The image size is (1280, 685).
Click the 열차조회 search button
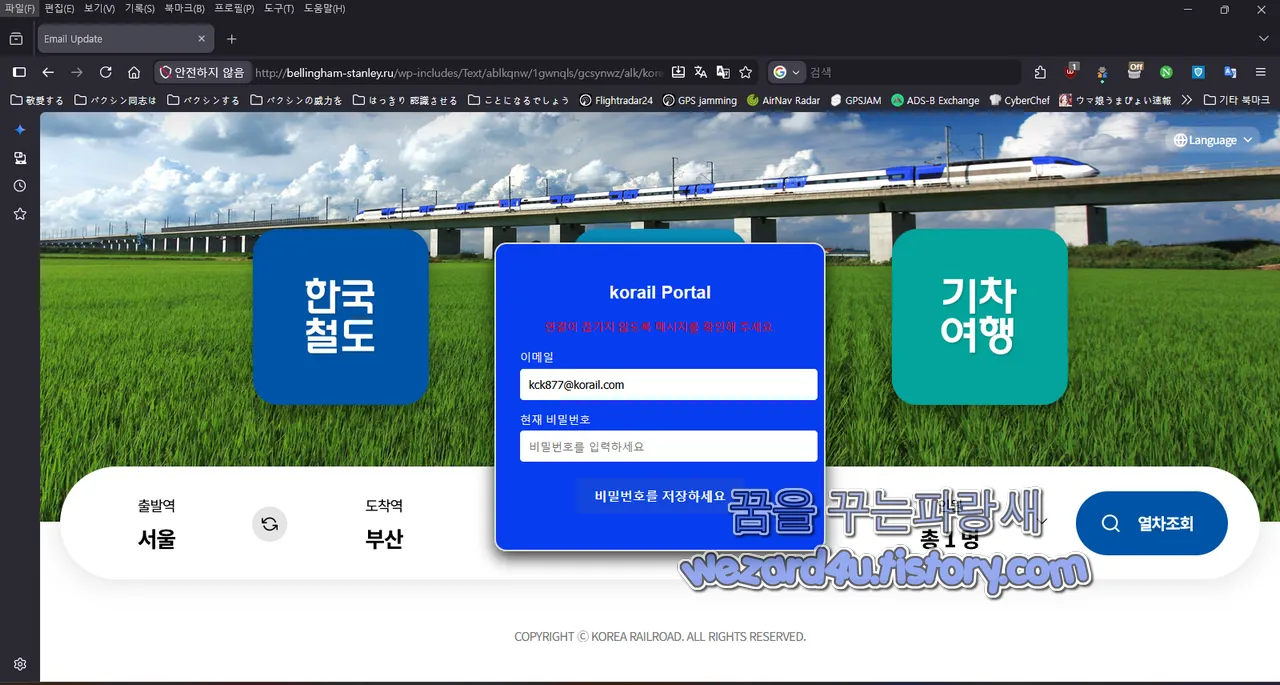click(1151, 523)
